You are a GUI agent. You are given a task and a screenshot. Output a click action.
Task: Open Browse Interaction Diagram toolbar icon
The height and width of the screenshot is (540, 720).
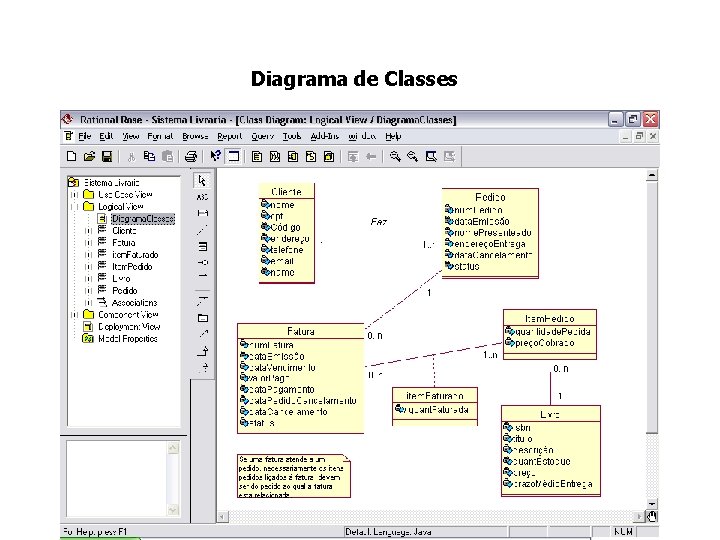[275, 157]
